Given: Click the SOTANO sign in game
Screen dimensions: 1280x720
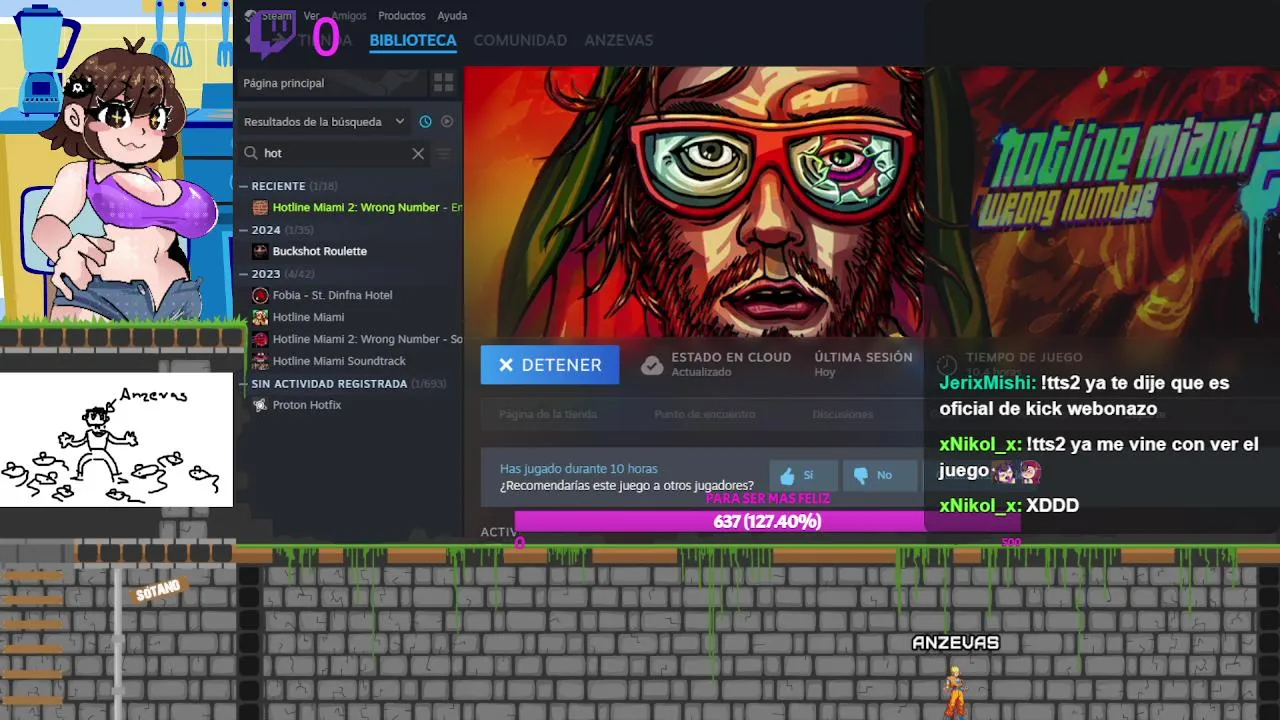Looking at the screenshot, I should 158,590.
